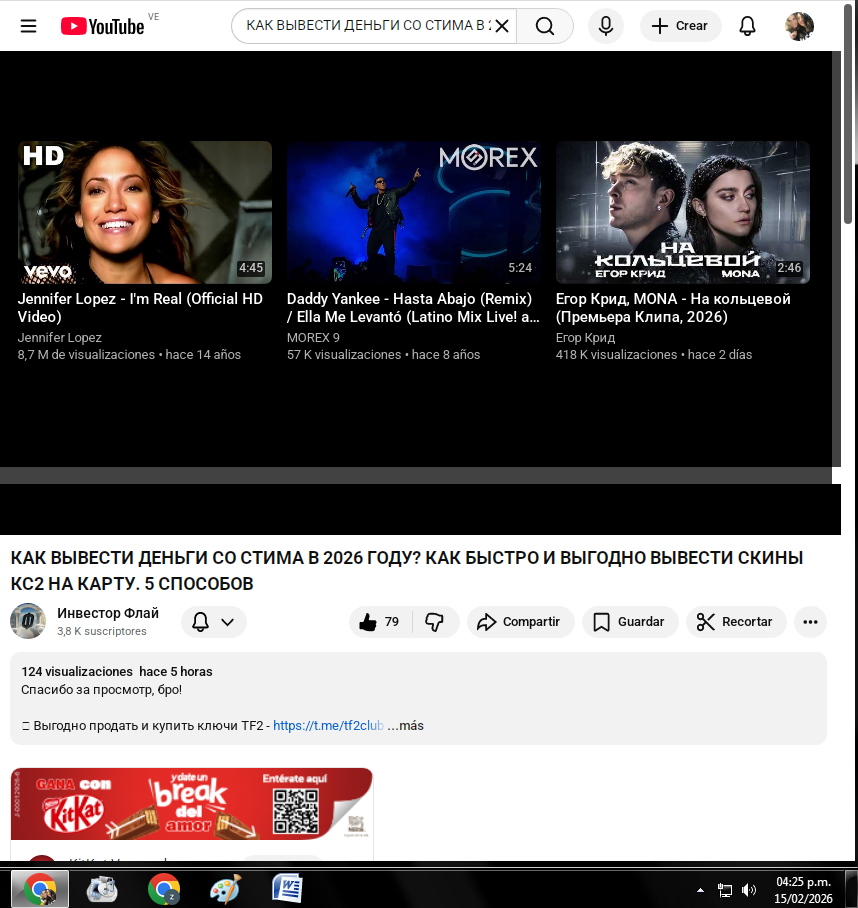Expand the subscription notification bell dropdown

tap(214, 622)
